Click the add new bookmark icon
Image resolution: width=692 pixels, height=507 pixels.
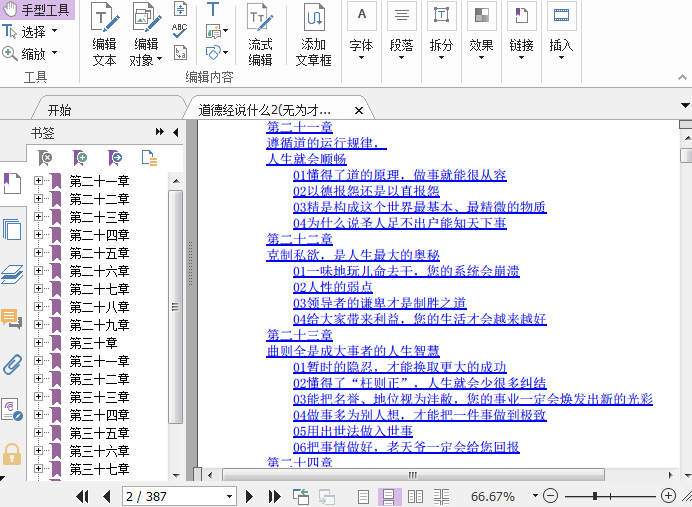click(80, 158)
